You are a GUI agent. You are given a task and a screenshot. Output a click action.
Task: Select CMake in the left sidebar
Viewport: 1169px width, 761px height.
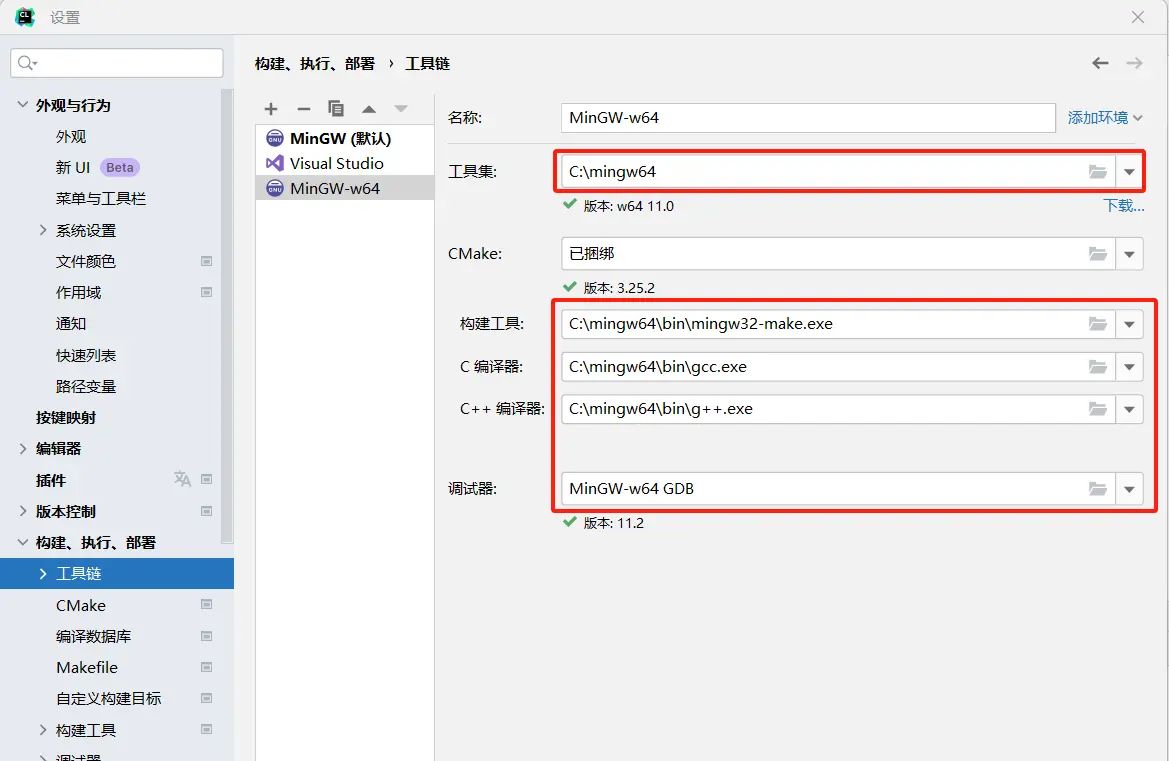(80, 605)
